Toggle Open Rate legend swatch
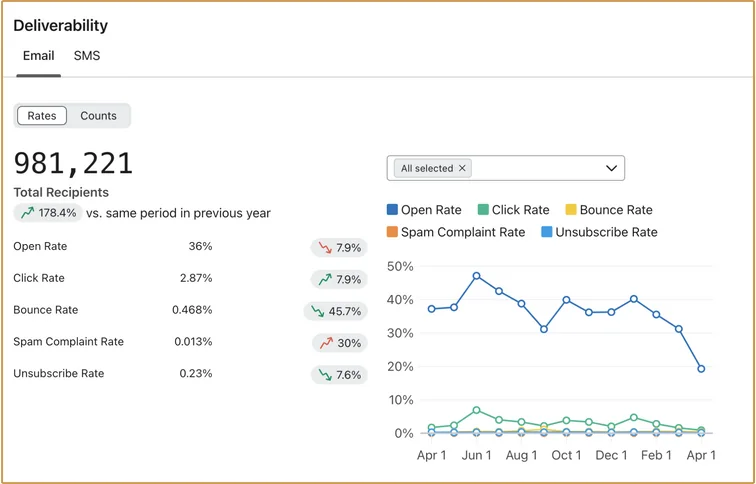 tap(392, 210)
